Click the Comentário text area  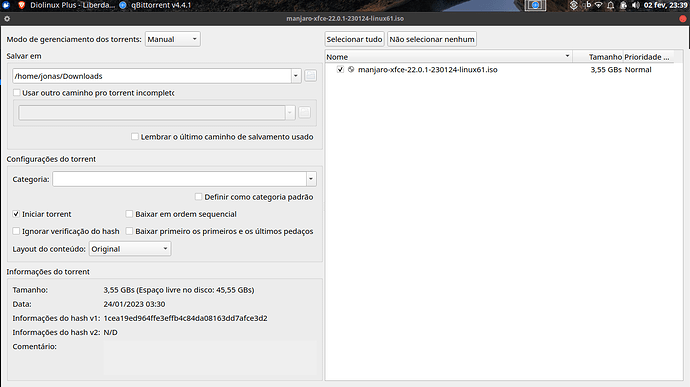[x=210, y=358]
